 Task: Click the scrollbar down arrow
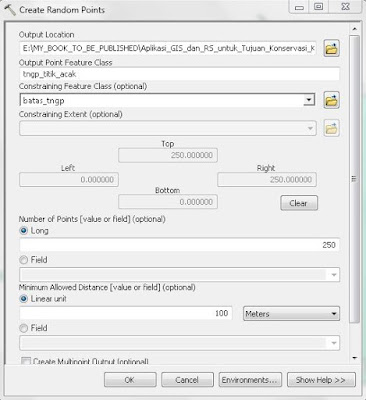tap(354, 358)
